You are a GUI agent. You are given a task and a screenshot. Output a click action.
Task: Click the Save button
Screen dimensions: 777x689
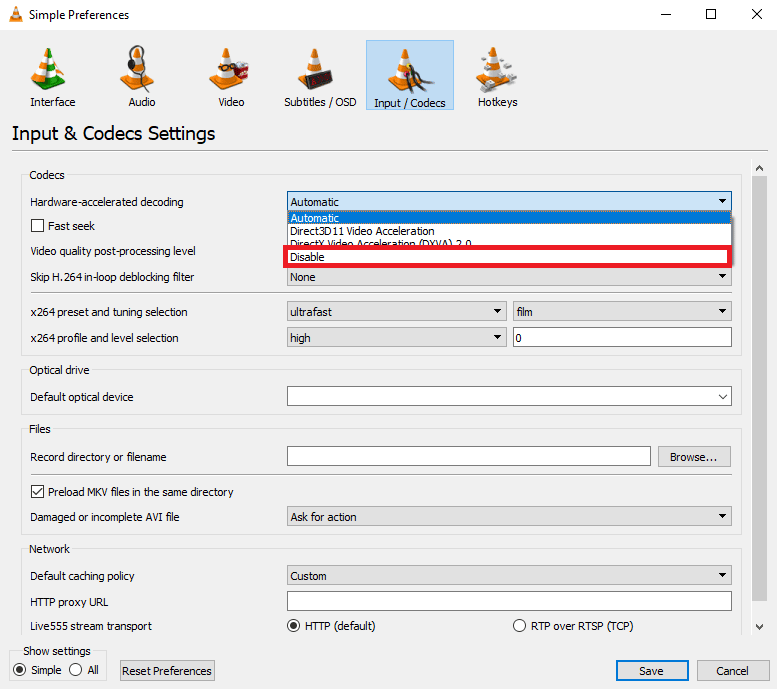[652, 671]
